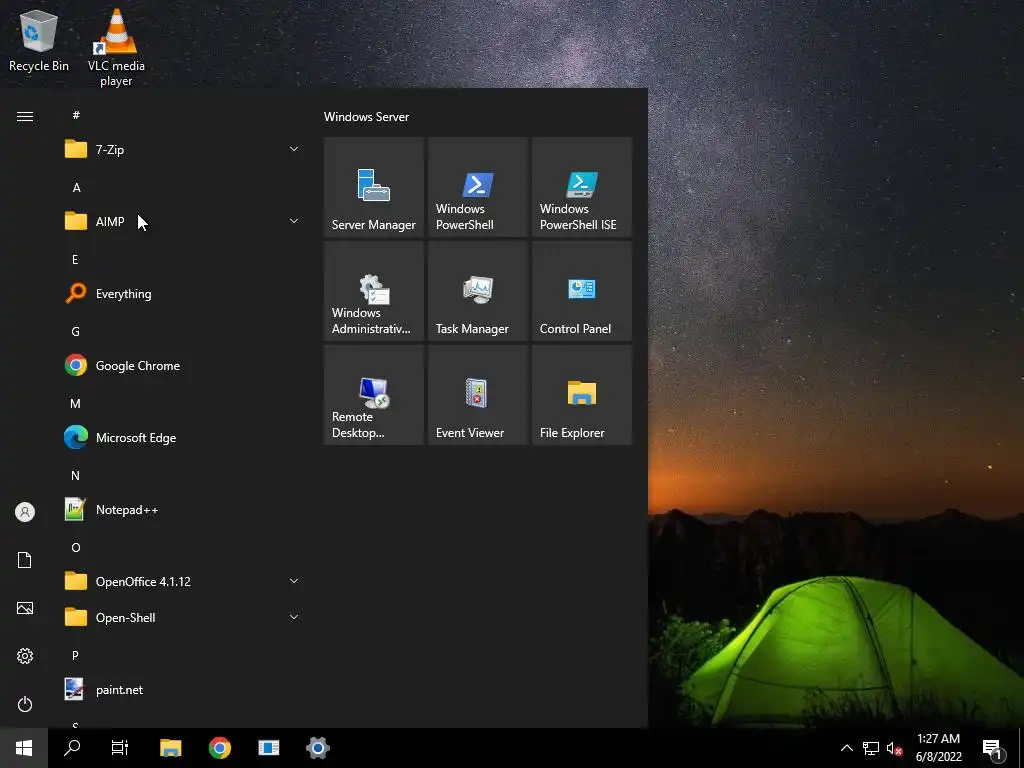
Task: Click the '#' section header in app list
Action: [76, 115]
